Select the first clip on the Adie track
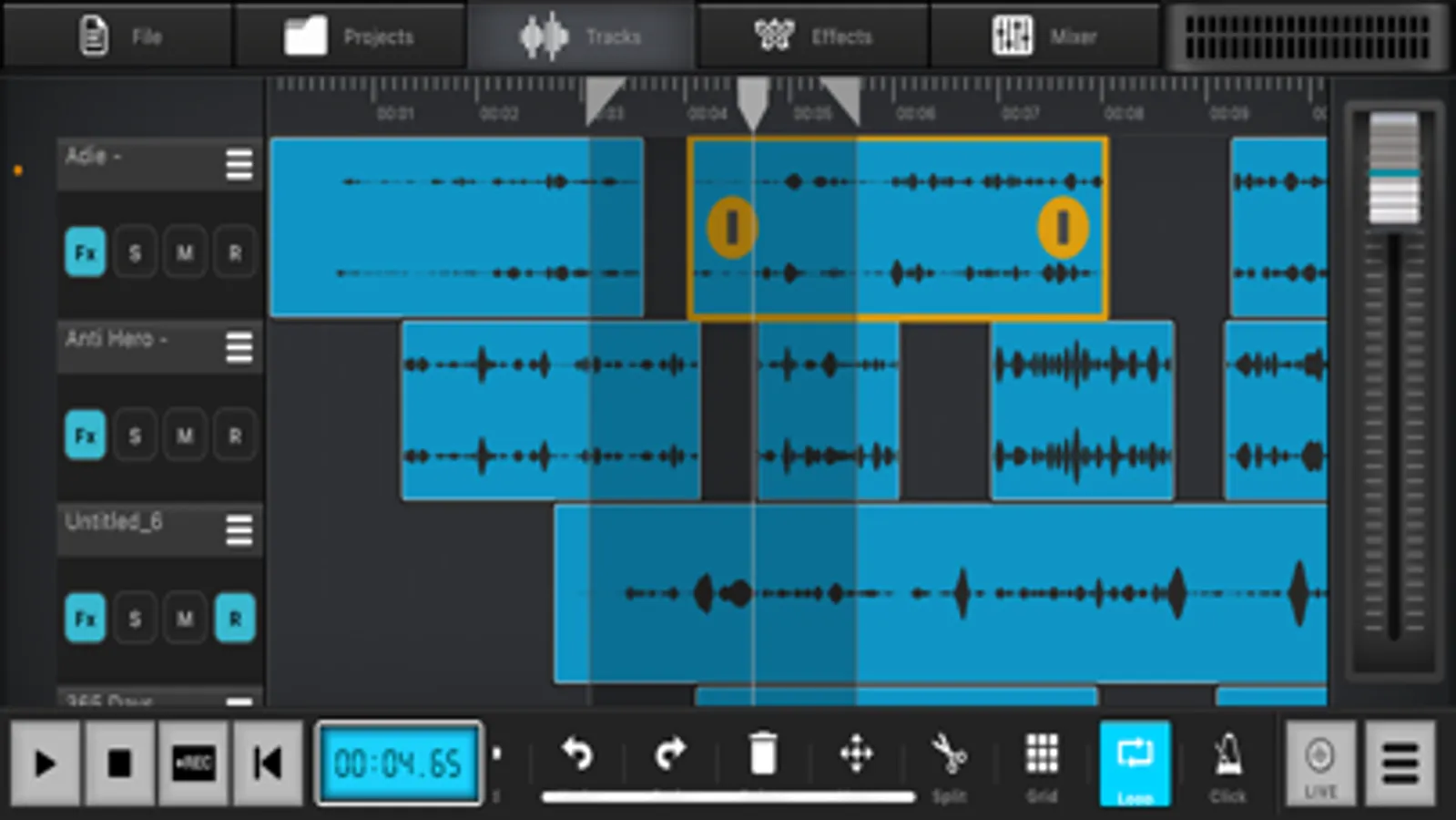The height and width of the screenshot is (820, 1456). click(457, 228)
